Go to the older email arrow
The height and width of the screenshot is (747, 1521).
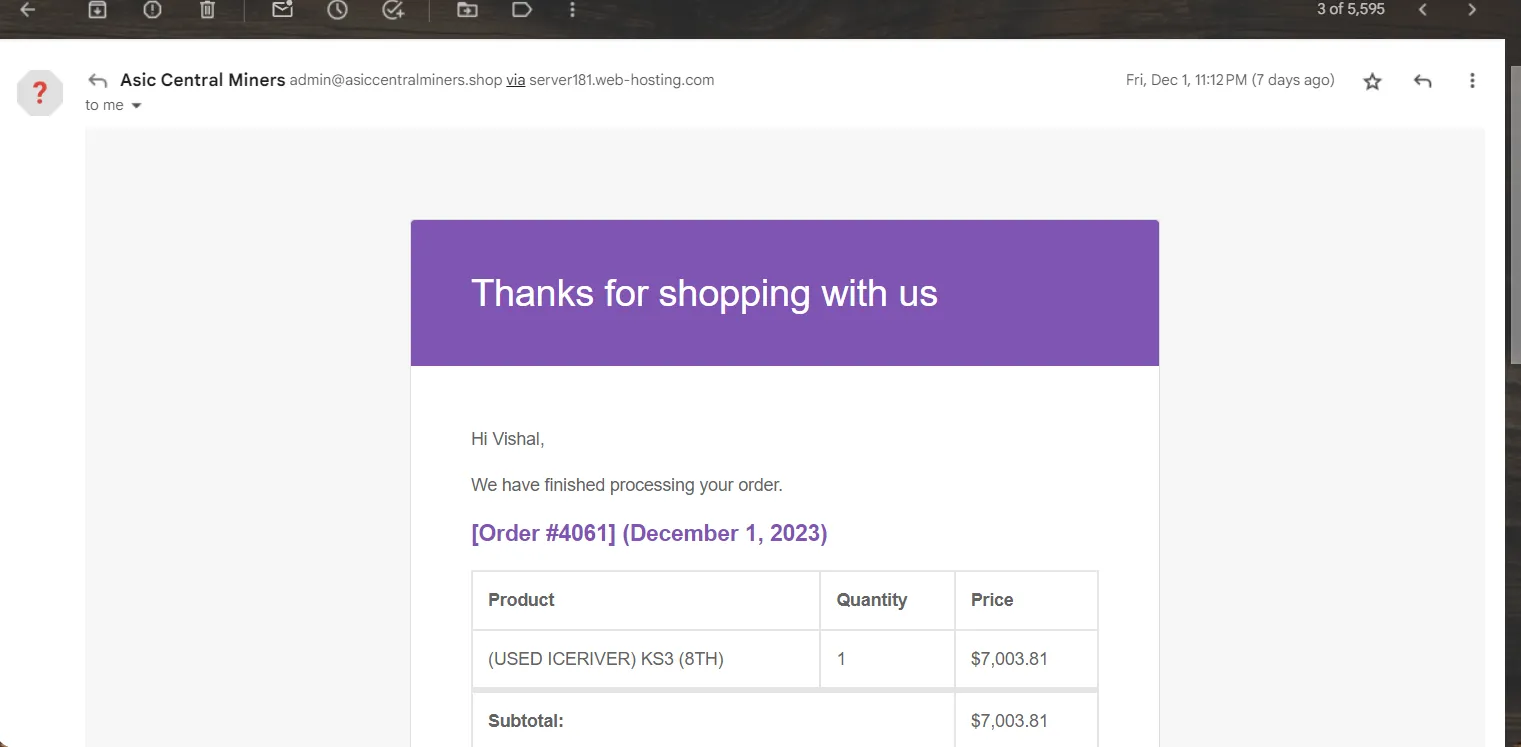coord(1472,10)
